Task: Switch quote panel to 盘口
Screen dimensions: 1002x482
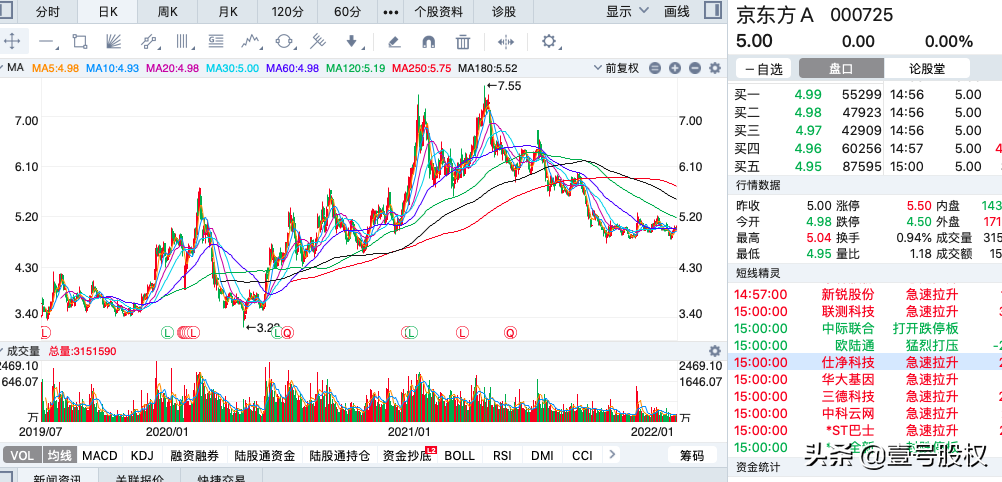Action: pyautogui.click(x=841, y=68)
